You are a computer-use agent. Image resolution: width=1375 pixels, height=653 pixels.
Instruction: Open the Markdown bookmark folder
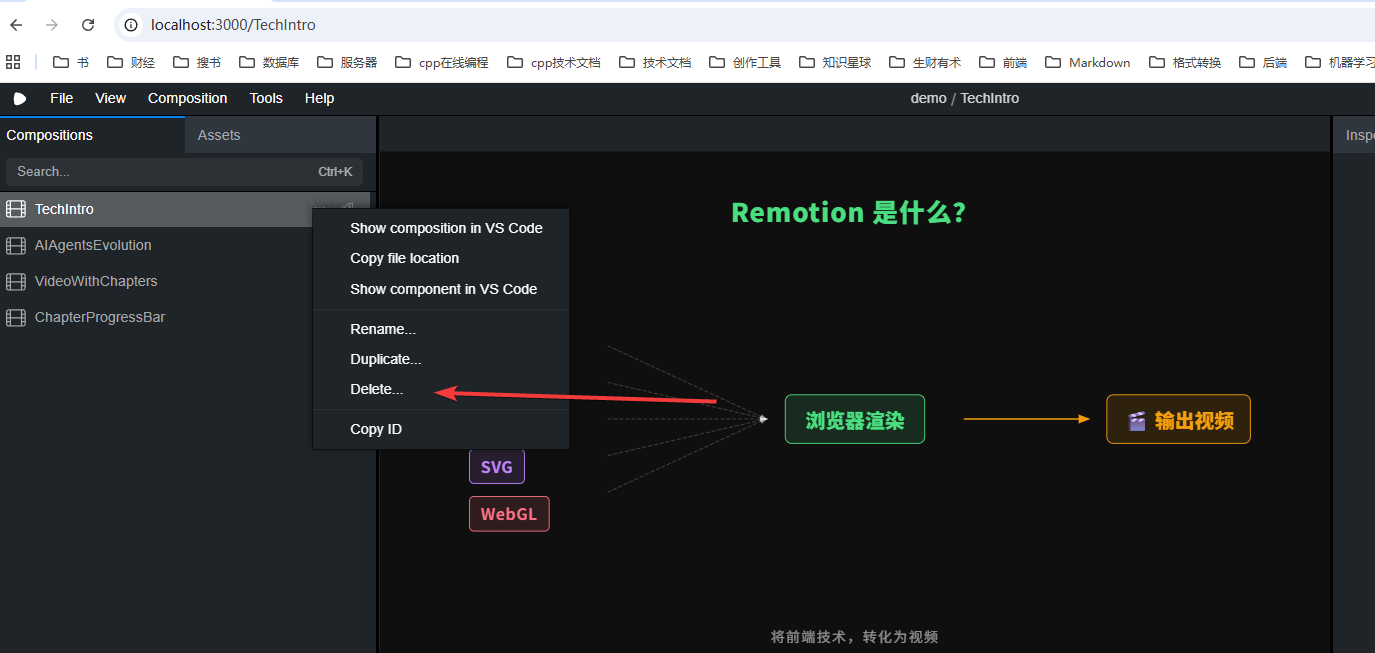[x=1088, y=62]
